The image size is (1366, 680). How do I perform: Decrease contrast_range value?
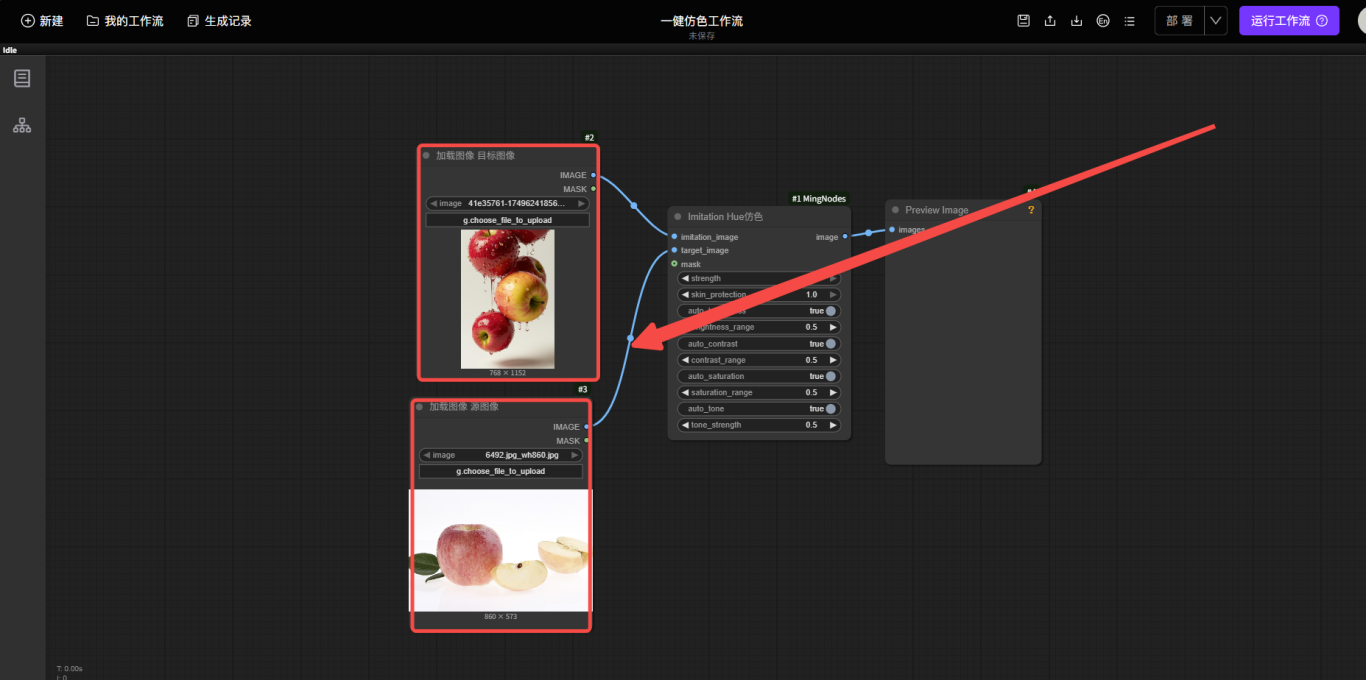[685, 360]
